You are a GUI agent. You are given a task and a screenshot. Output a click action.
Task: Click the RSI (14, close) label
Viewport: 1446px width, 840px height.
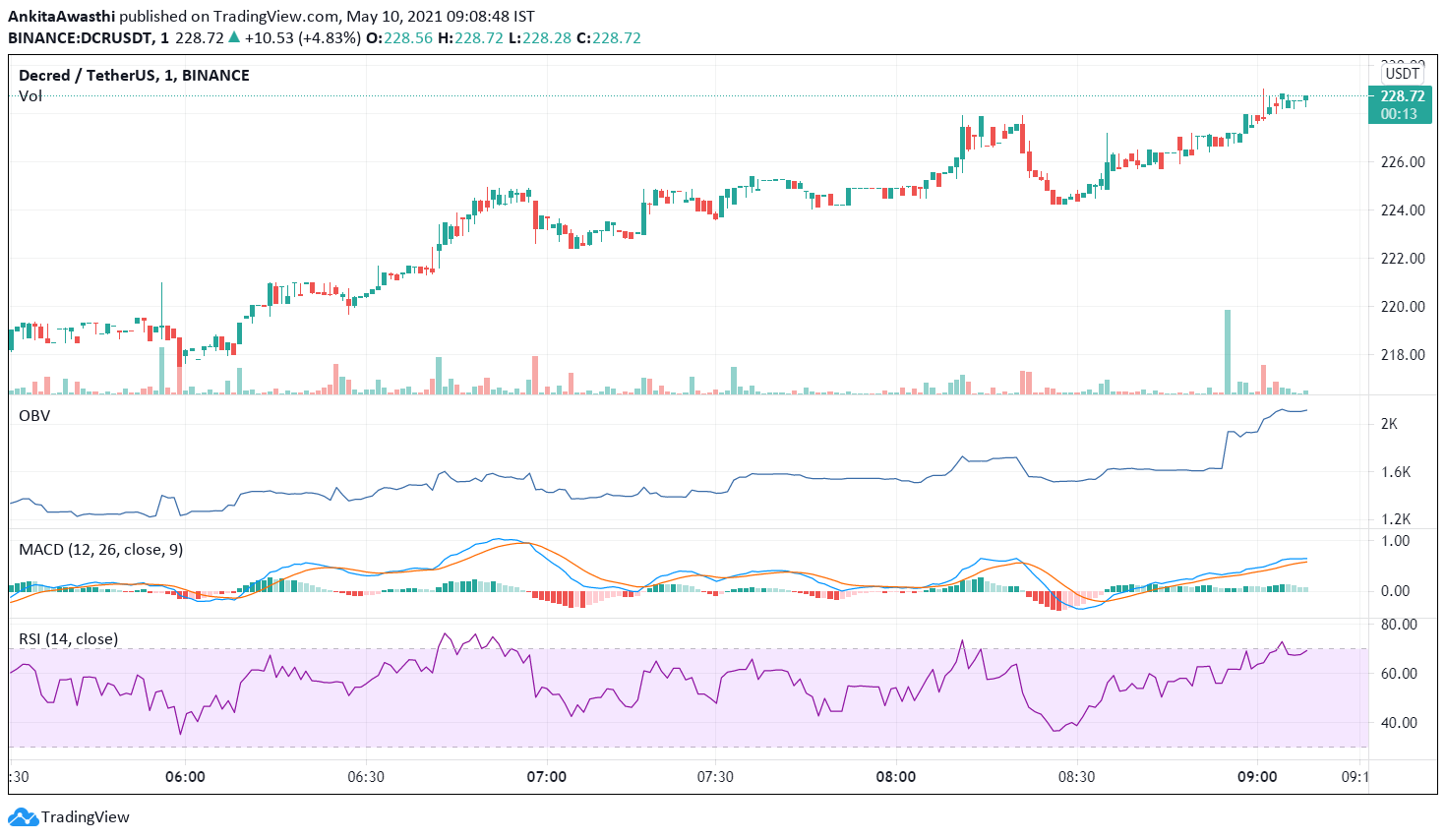pos(69,639)
